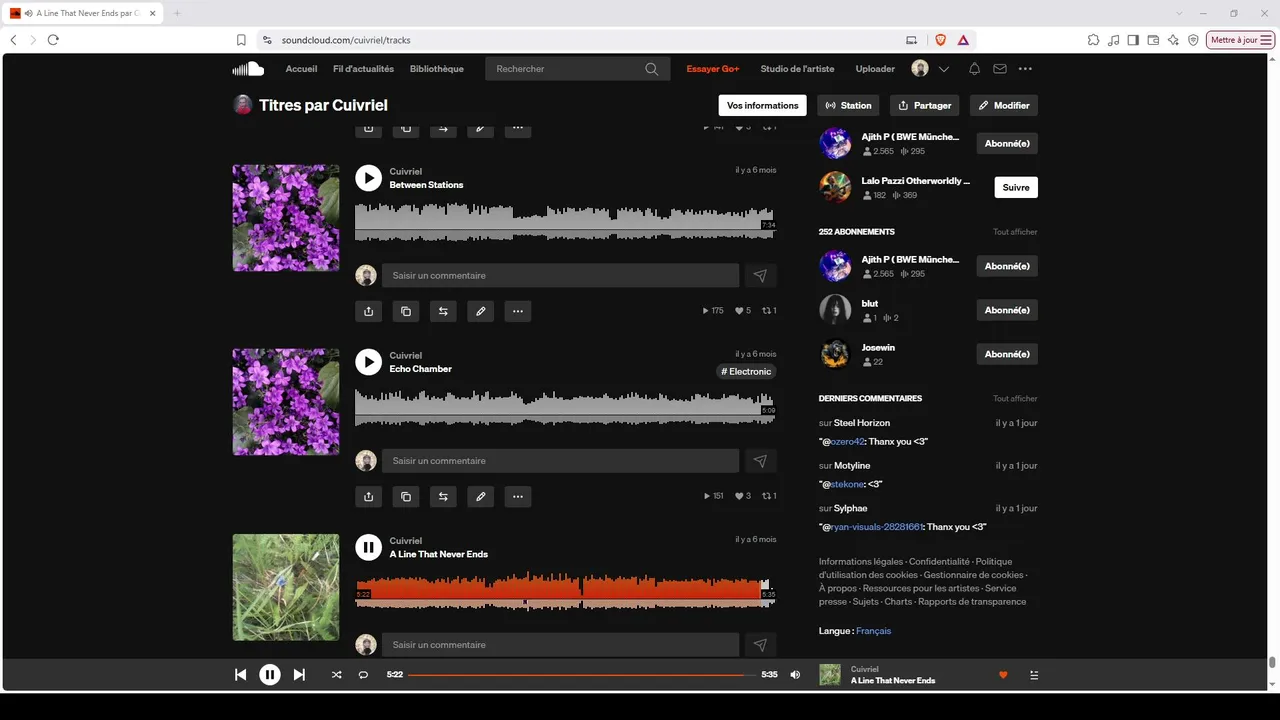Open the Partager share options
This screenshot has width=1280, height=720.
[x=925, y=105]
